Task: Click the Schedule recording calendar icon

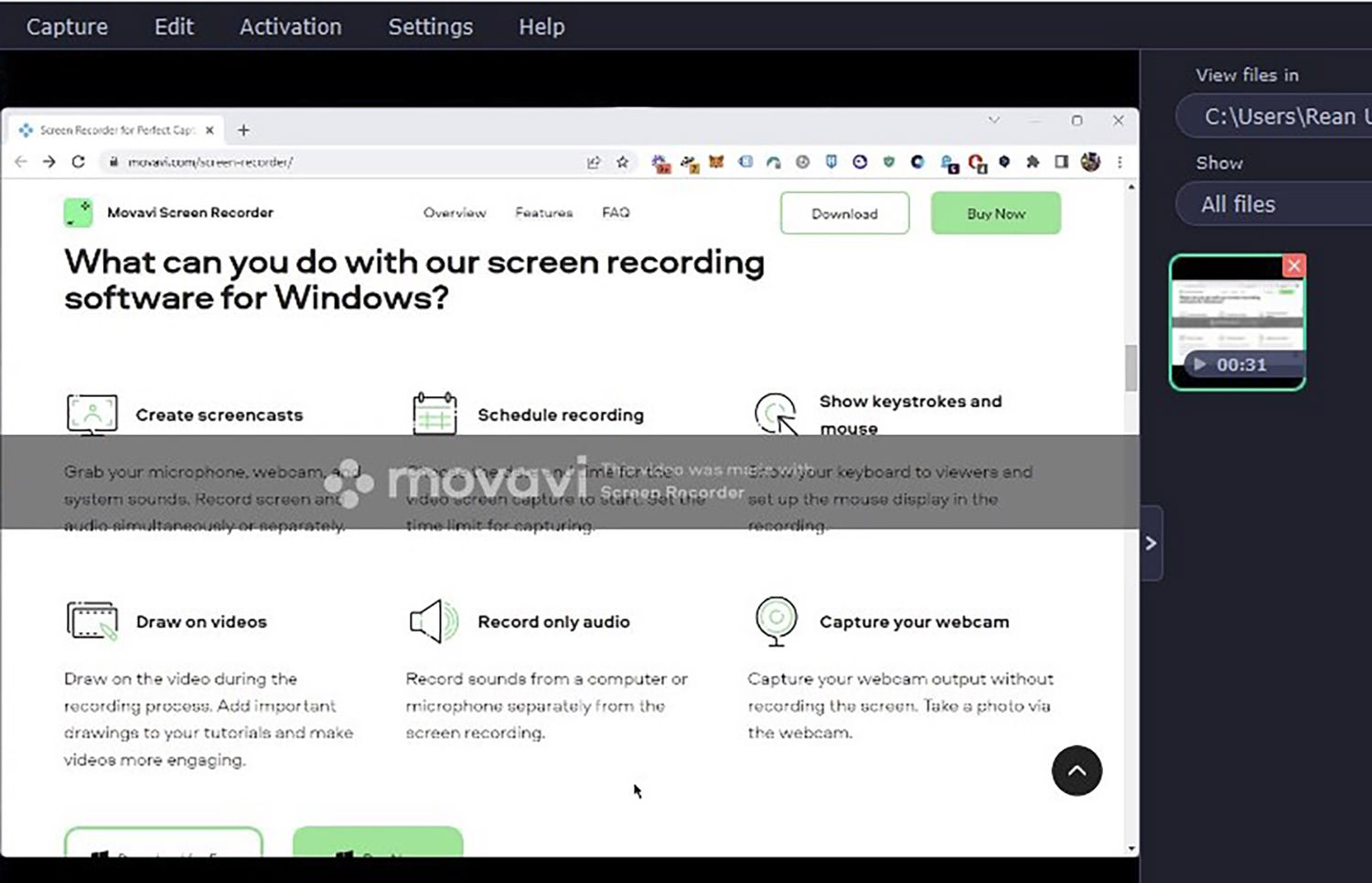Action: (x=434, y=414)
